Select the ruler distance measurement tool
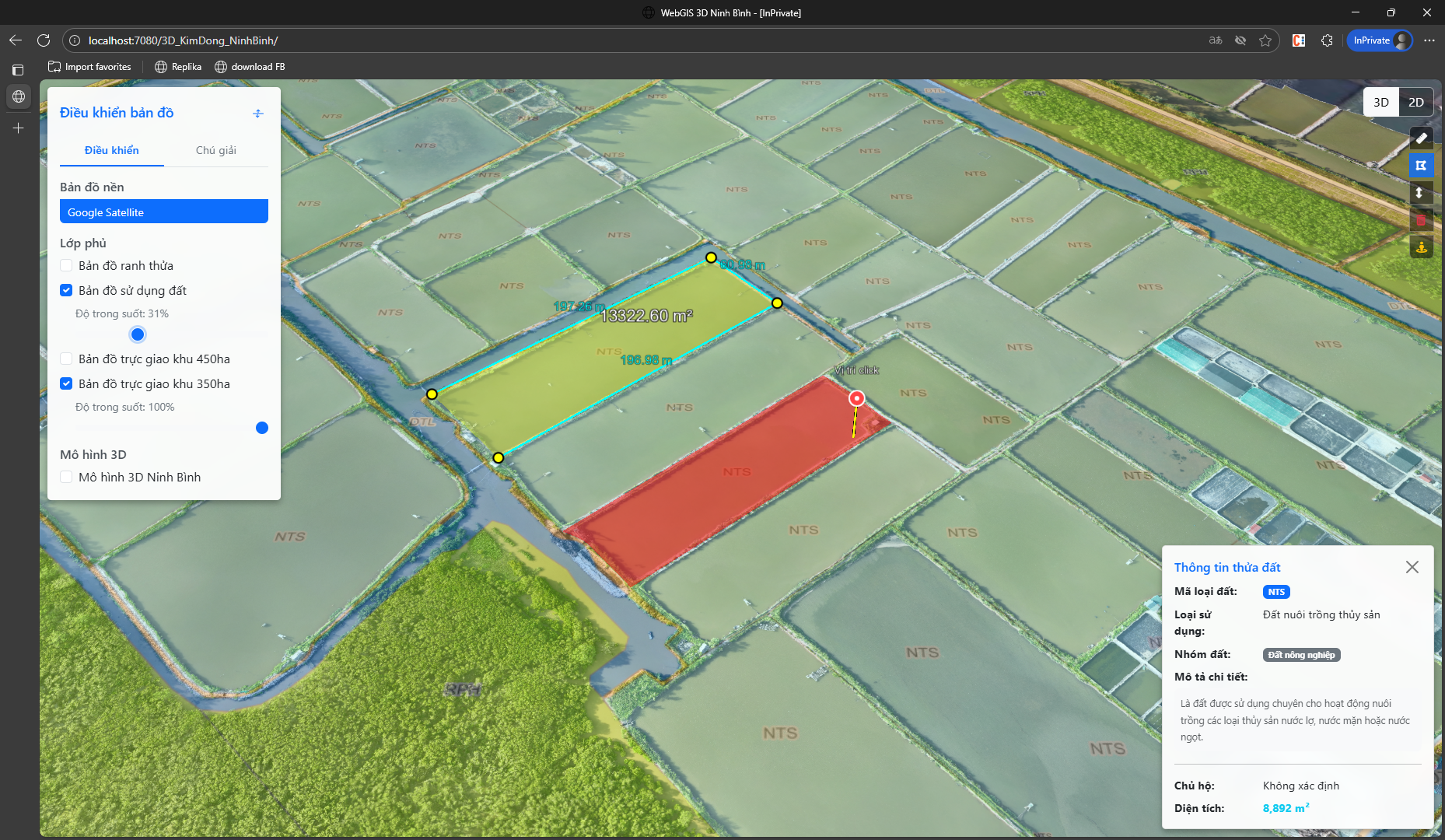Image resolution: width=1445 pixels, height=840 pixels. tap(1421, 138)
